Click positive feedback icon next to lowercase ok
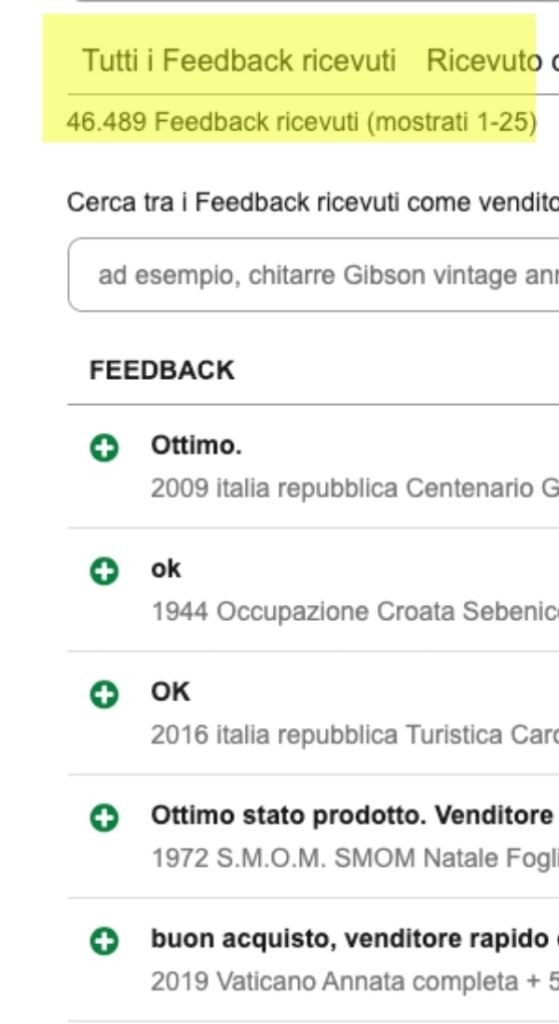 pos(104,571)
